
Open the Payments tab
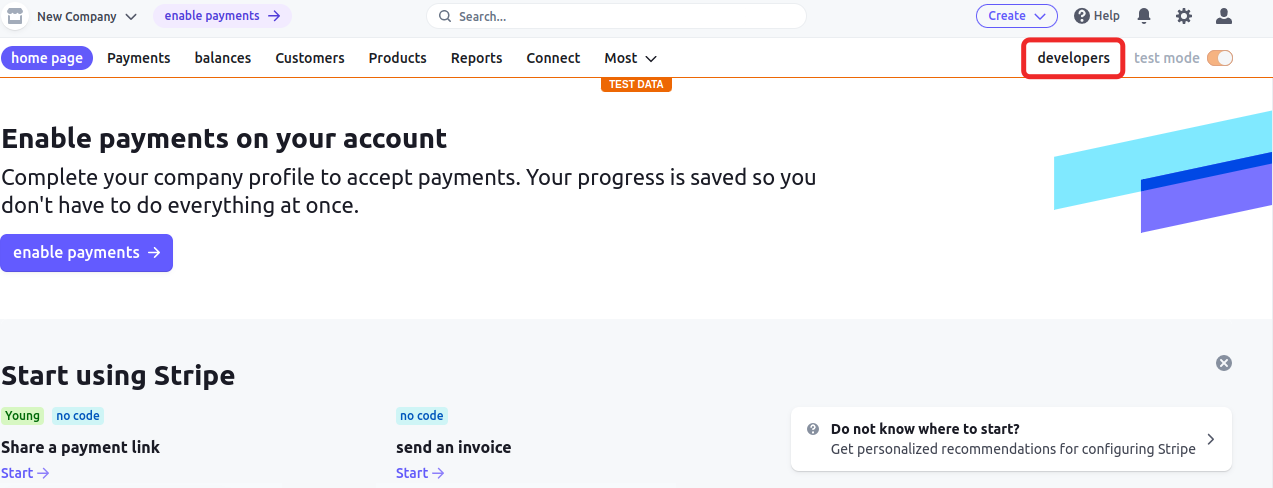139,58
